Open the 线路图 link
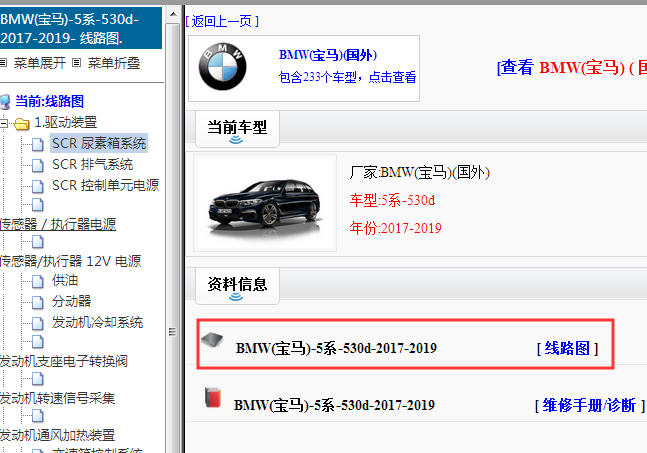Image resolution: width=647 pixels, height=453 pixels. point(567,349)
